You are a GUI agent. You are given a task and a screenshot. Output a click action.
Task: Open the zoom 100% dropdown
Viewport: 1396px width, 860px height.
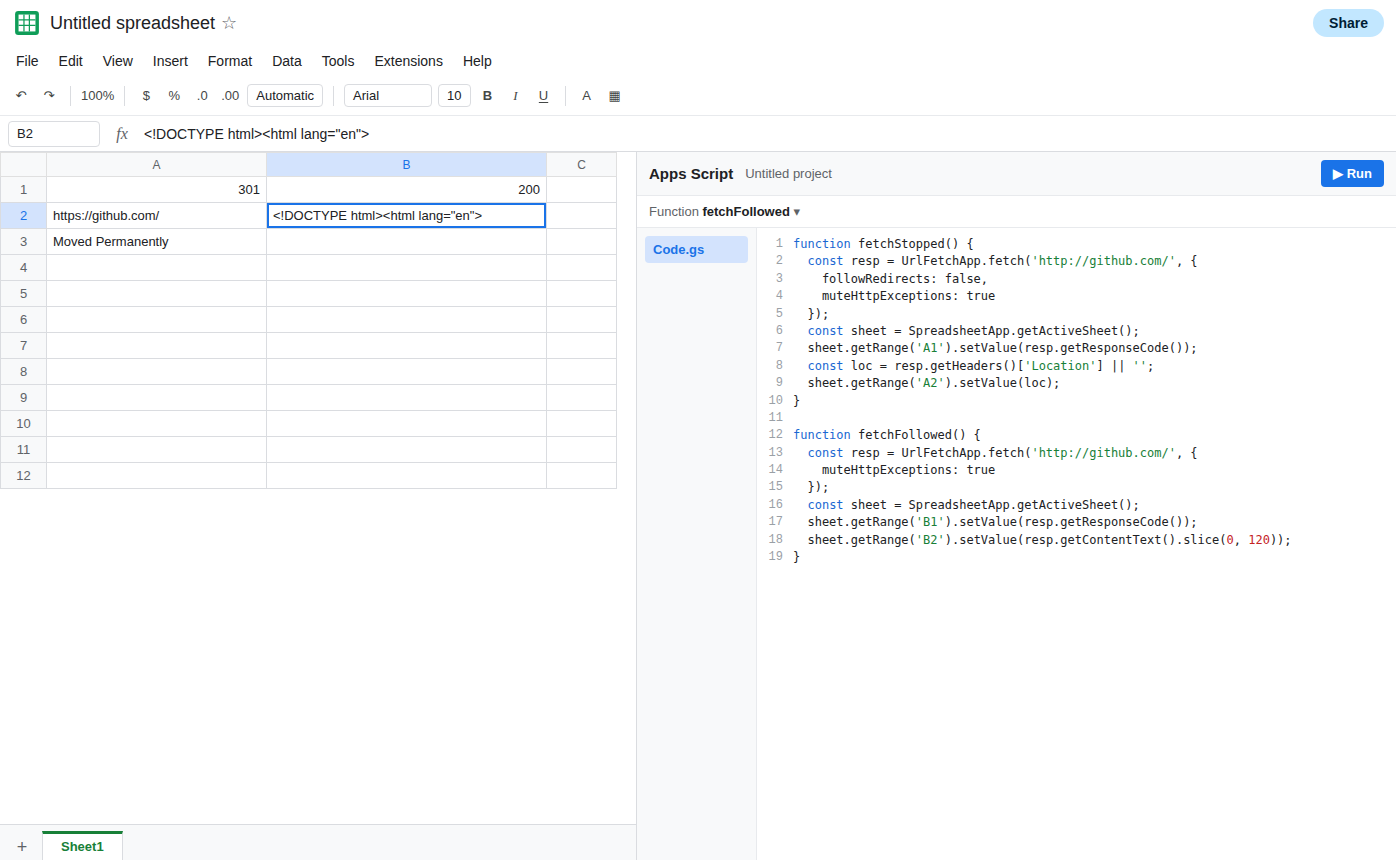pyautogui.click(x=98, y=96)
